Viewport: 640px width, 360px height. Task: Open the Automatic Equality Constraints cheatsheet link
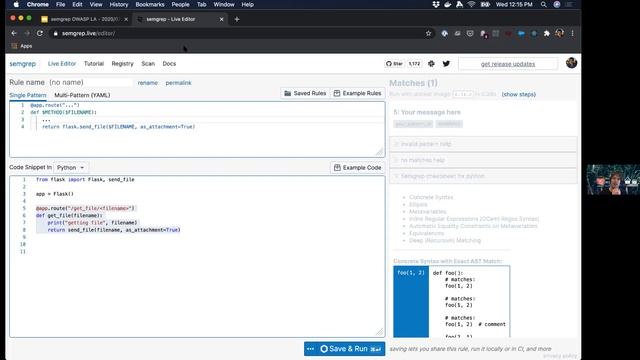[x=473, y=226]
